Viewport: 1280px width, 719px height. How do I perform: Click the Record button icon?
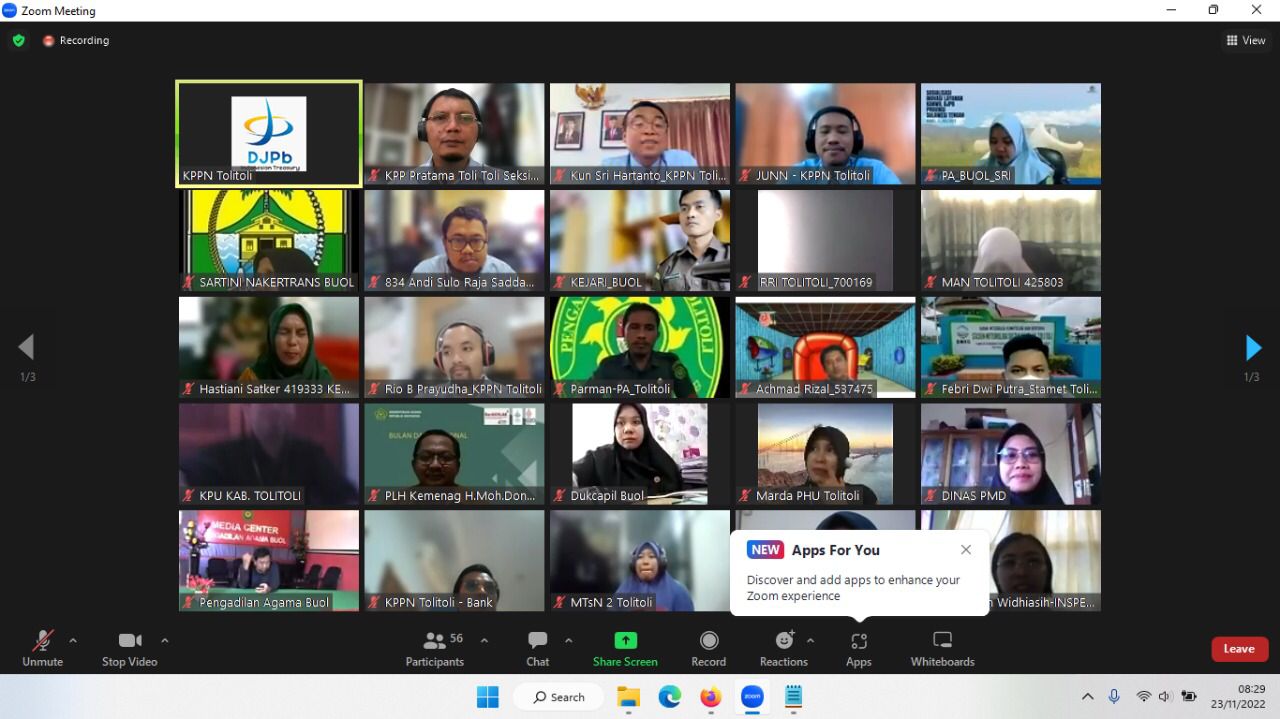(709, 641)
